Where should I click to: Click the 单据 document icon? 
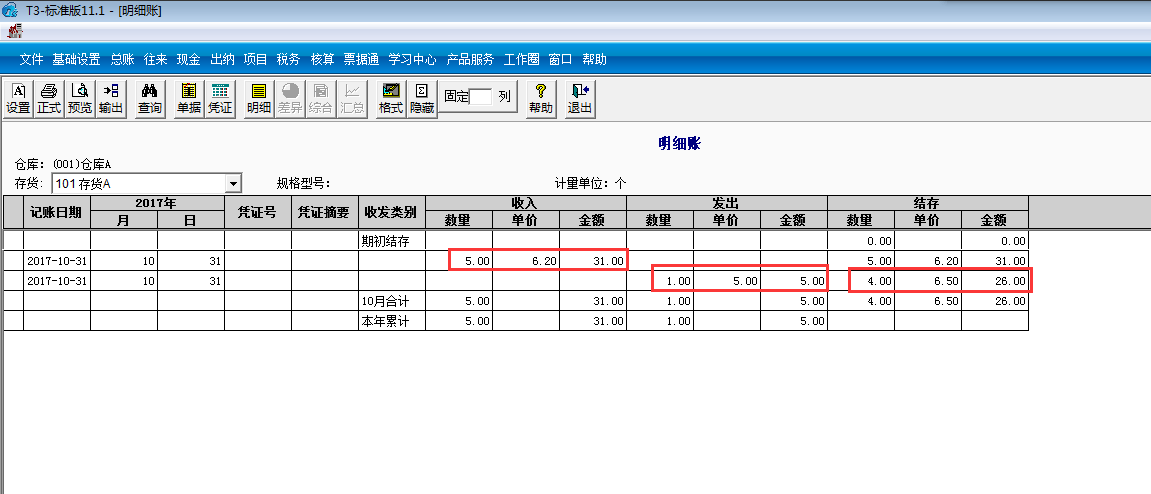[x=189, y=99]
